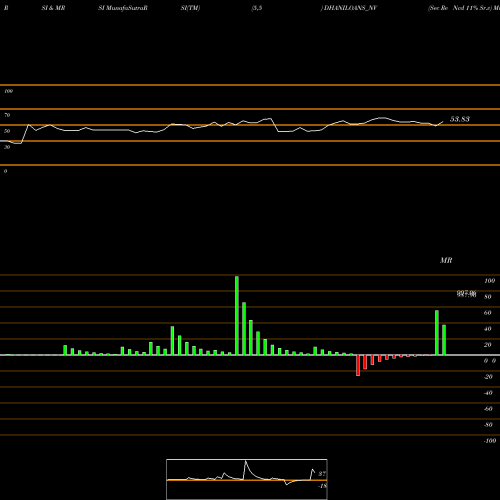The height and width of the screenshot is (500, 500).
Task: Click the -40 label on MR axis
Action: 488,393
